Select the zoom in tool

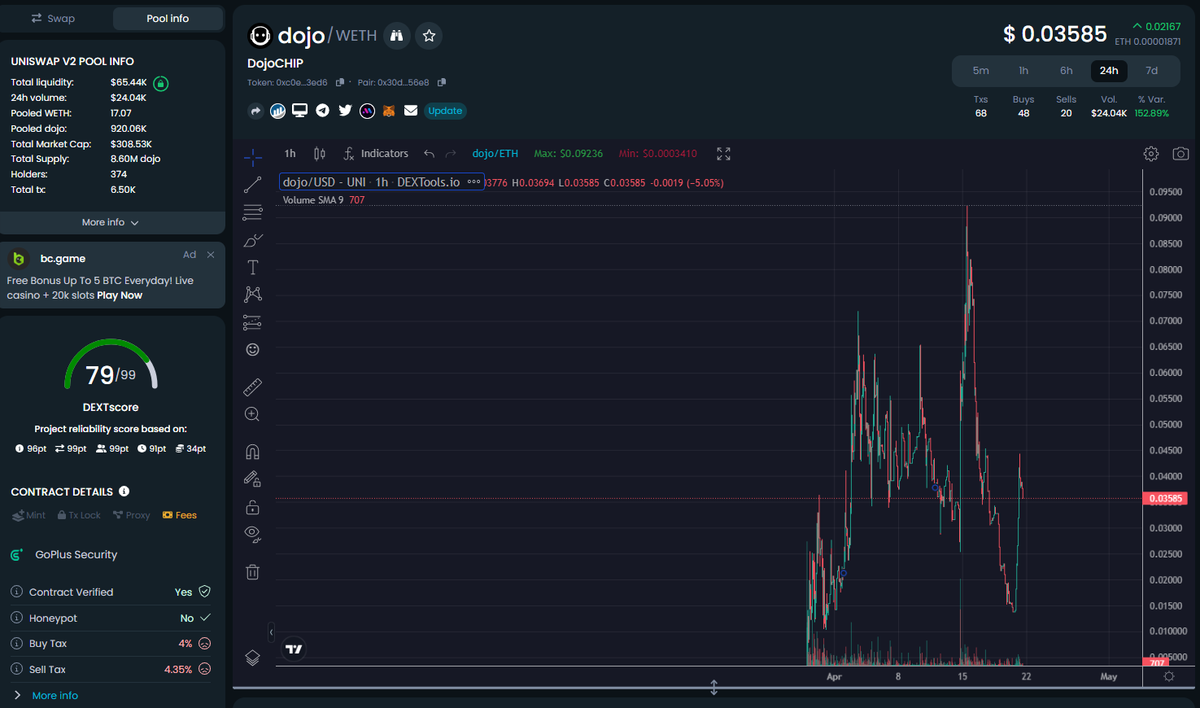[x=253, y=414]
